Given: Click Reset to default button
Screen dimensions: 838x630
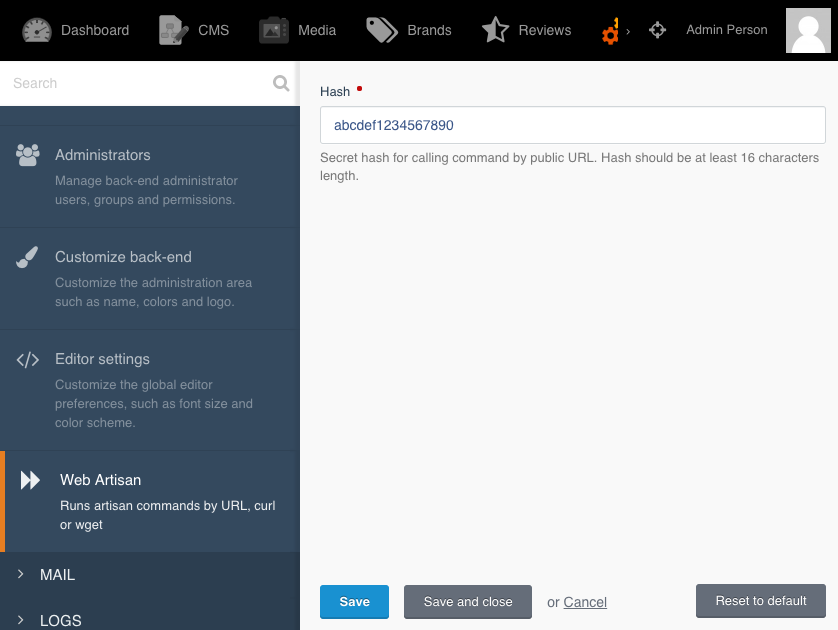Looking at the screenshot, I should 761,601.
